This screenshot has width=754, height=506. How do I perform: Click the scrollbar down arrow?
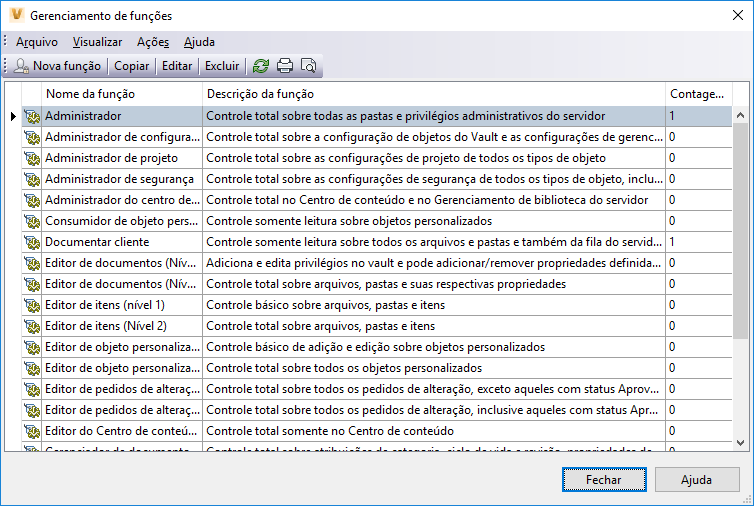(x=742, y=441)
